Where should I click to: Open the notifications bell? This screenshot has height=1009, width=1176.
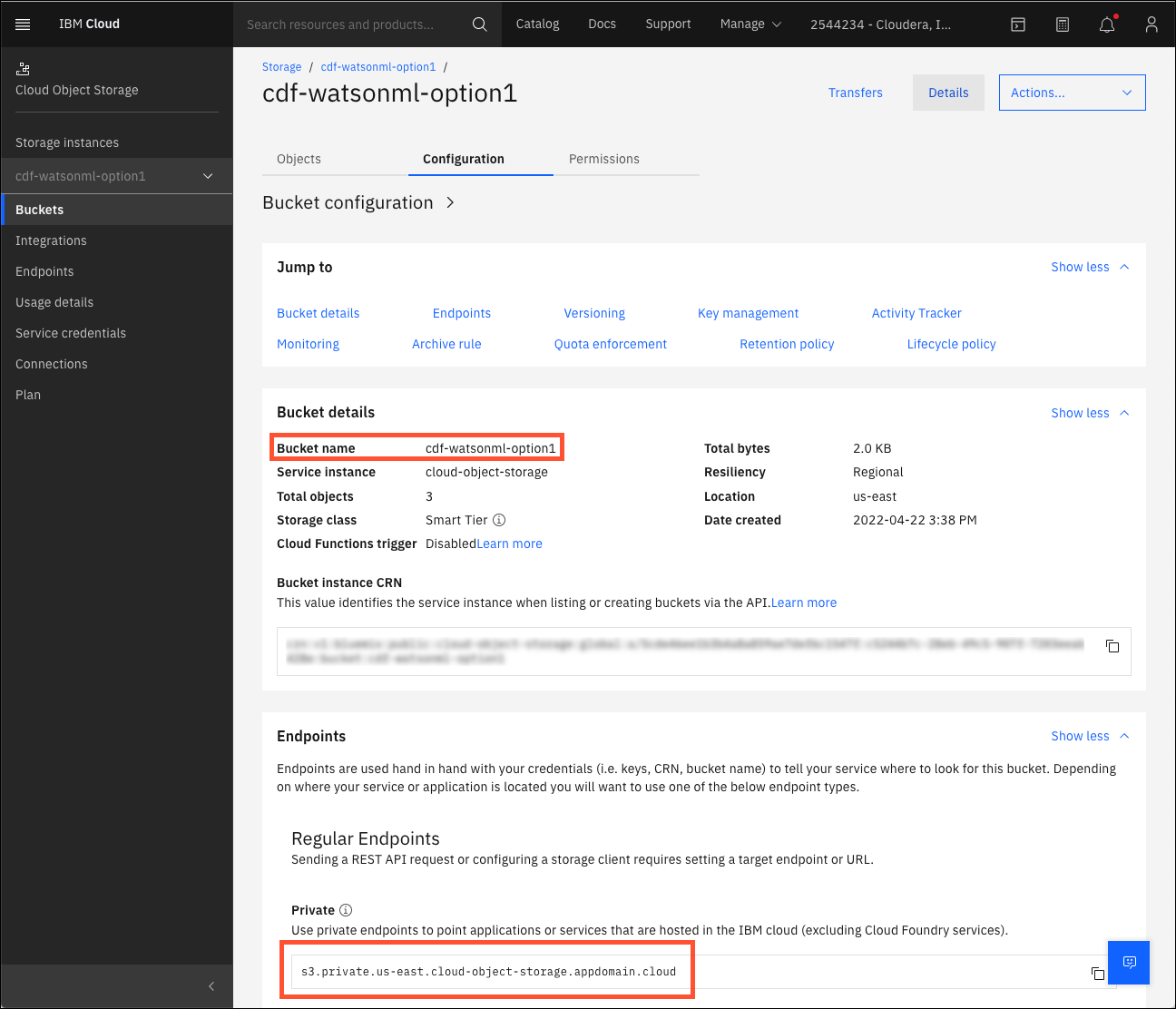tap(1106, 24)
